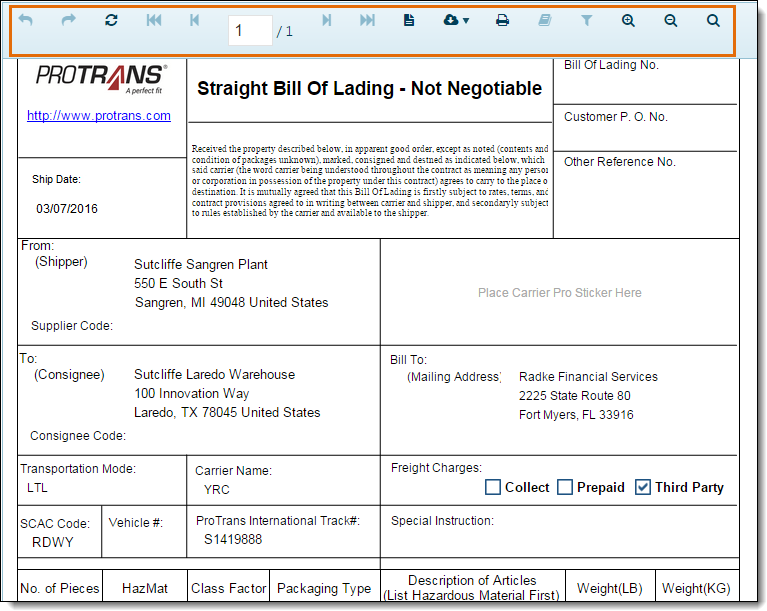This screenshot has height=611, width=767.
Task: Click 'Sutcliffe Laredo Warehouse' consignee name
Action: tap(215, 375)
